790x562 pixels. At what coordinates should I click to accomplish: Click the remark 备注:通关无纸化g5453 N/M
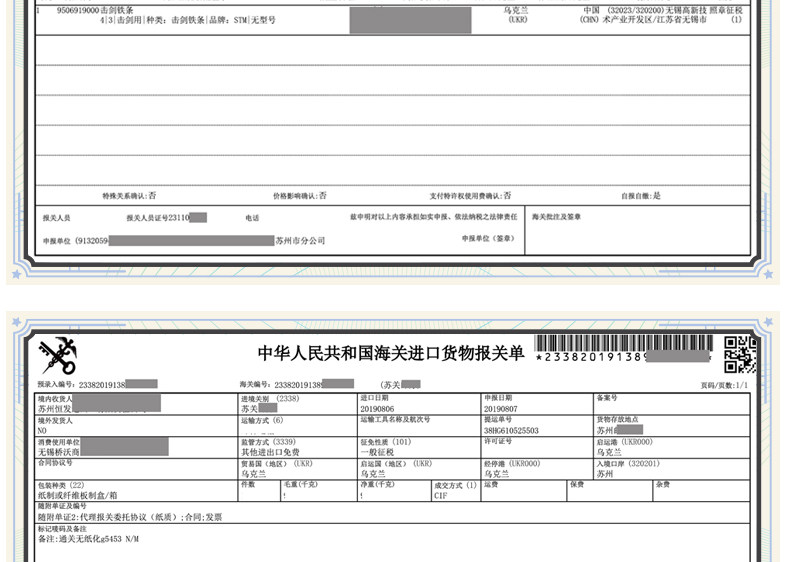click(x=88, y=539)
